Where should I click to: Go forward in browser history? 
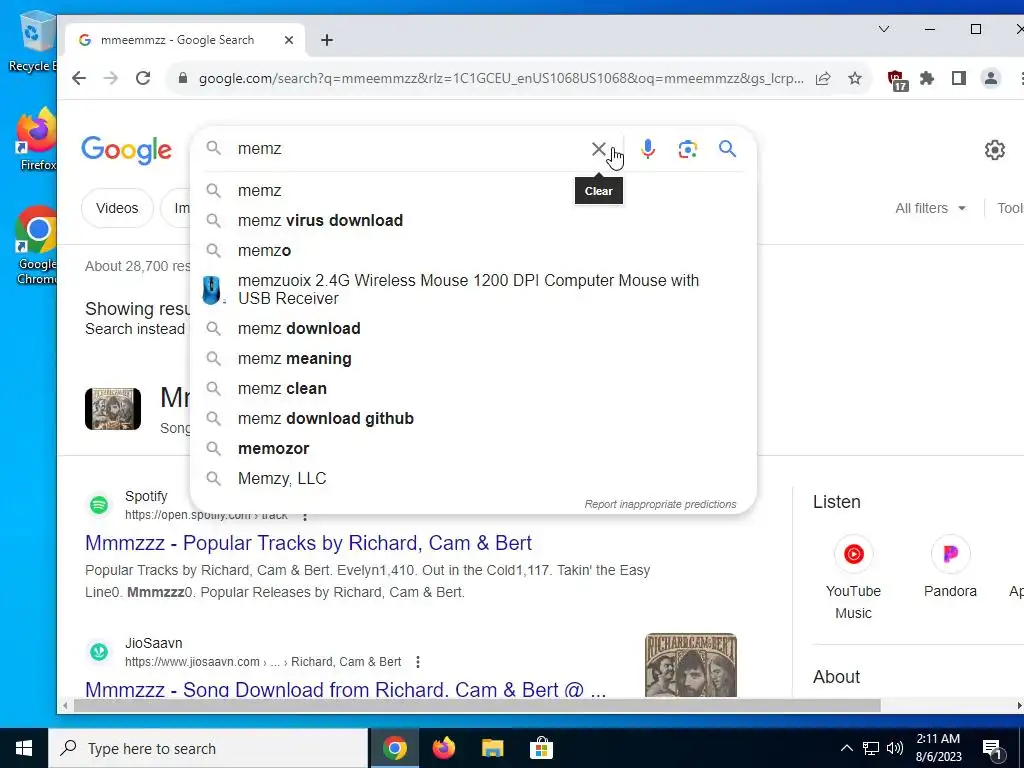point(111,78)
